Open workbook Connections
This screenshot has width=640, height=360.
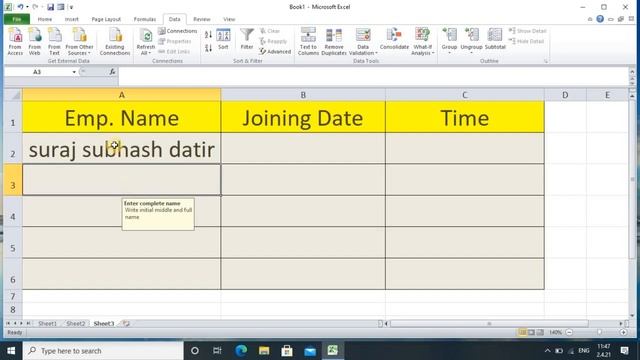(x=178, y=31)
